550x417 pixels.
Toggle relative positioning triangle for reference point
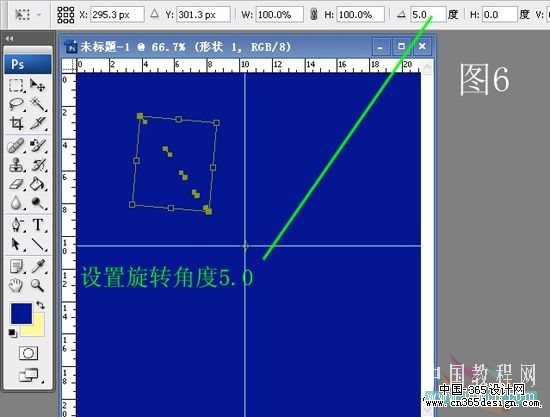[154, 14]
